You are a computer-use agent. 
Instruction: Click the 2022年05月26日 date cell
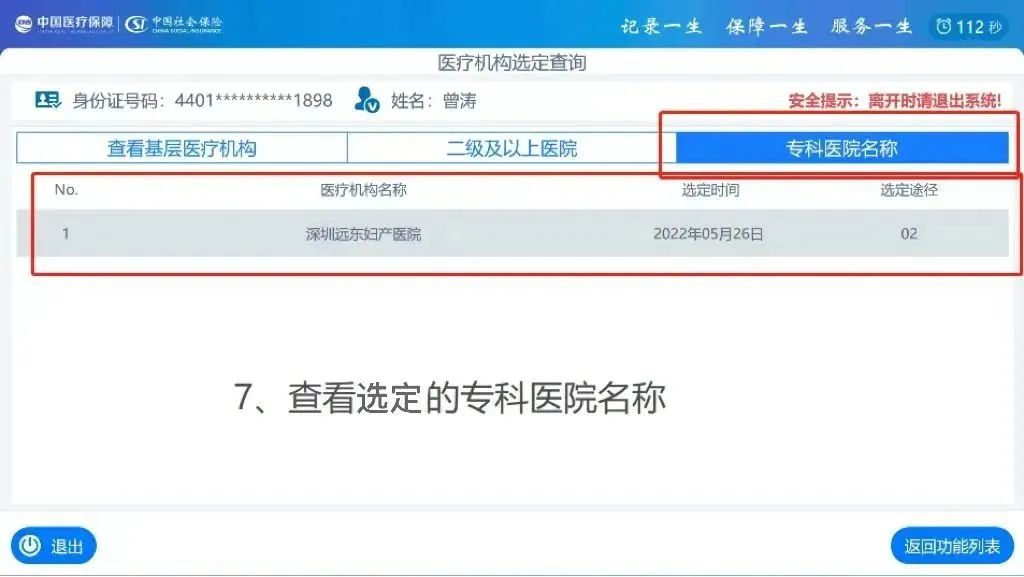709,234
